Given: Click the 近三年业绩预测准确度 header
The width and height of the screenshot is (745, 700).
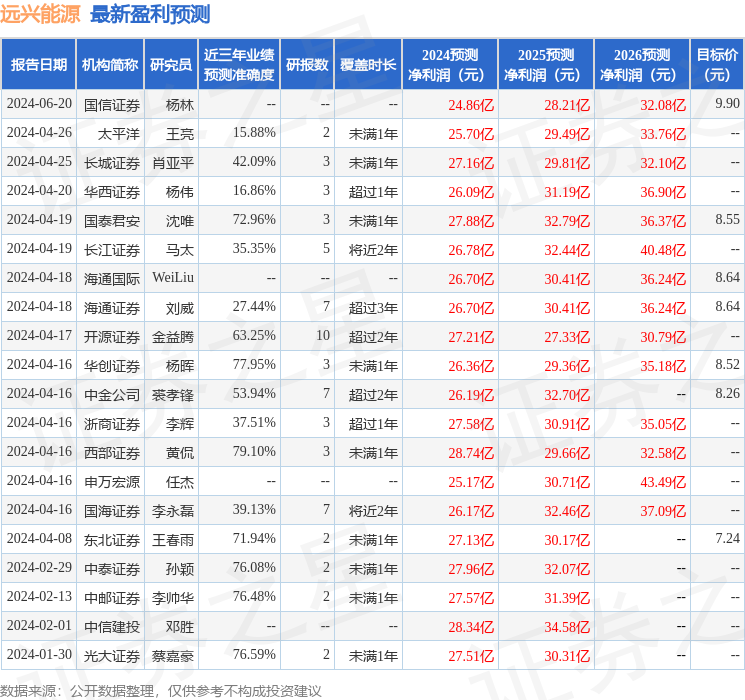Looking at the screenshot, I should pyautogui.click(x=239, y=65).
